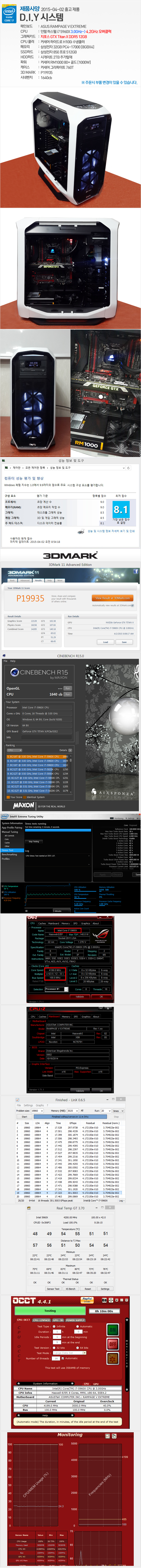Screen dimensions: 141x1568
Task: Click the Windows Experience Index 8.1 base score
Action: (x=121, y=510)
